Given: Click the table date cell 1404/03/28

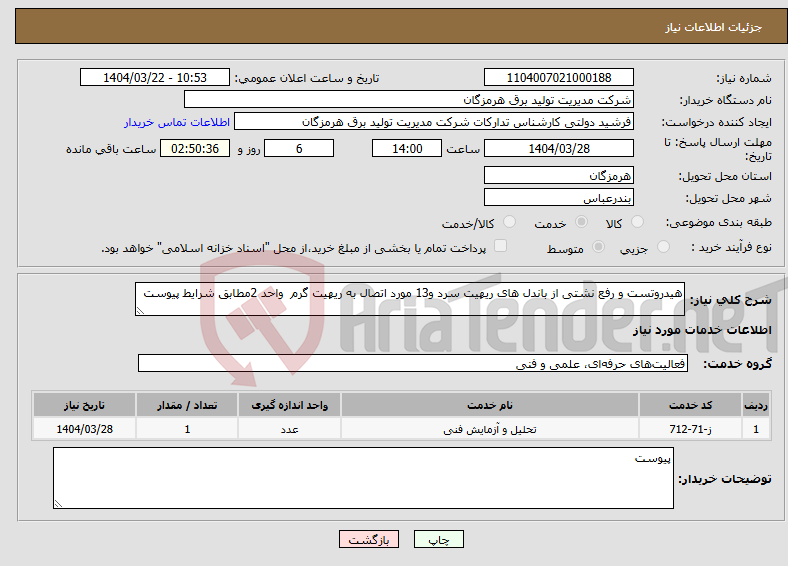Looking at the screenshot, I should [x=84, y=429].
